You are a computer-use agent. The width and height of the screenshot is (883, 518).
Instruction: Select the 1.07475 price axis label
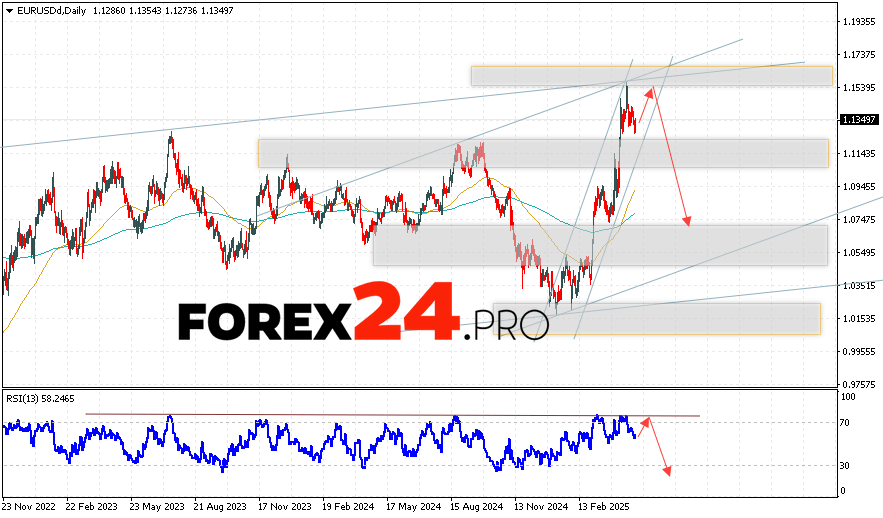[859, 220]
